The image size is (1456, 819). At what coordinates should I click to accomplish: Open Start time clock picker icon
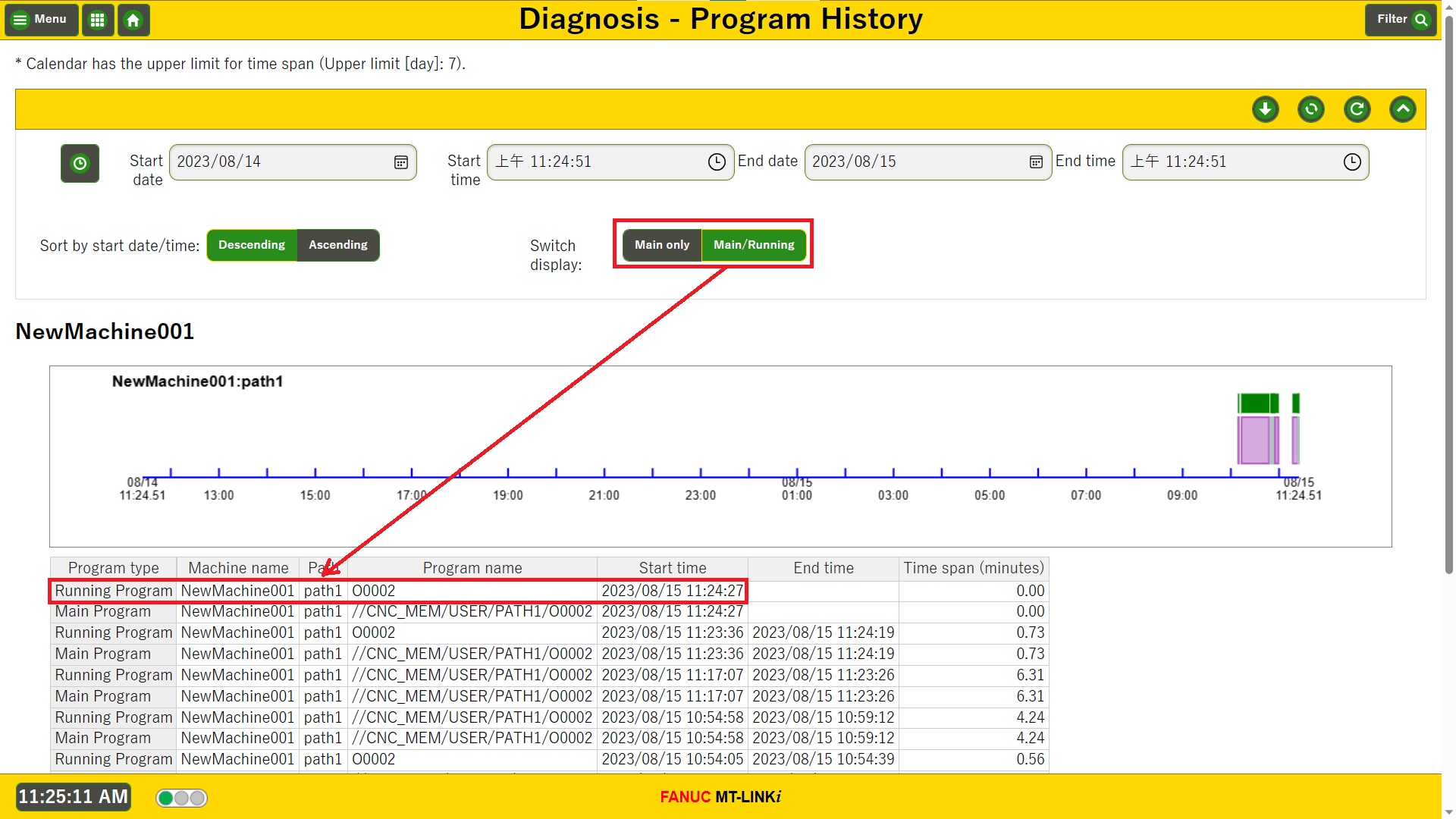(717, 162)
